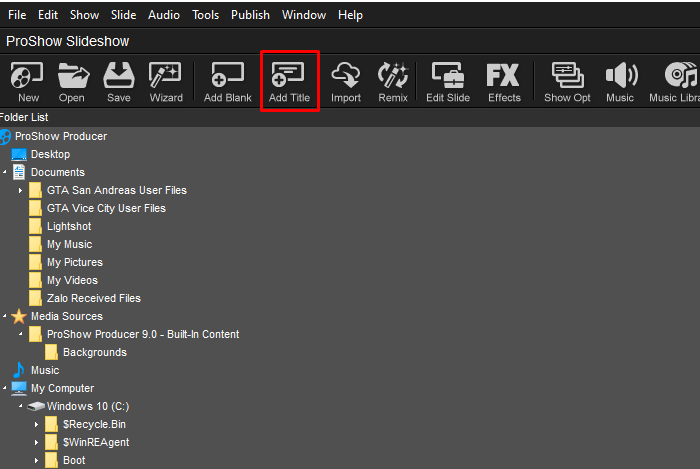The image size is (700, 469).
Task: Open the Show menu
Action: [x=84, y=15]
